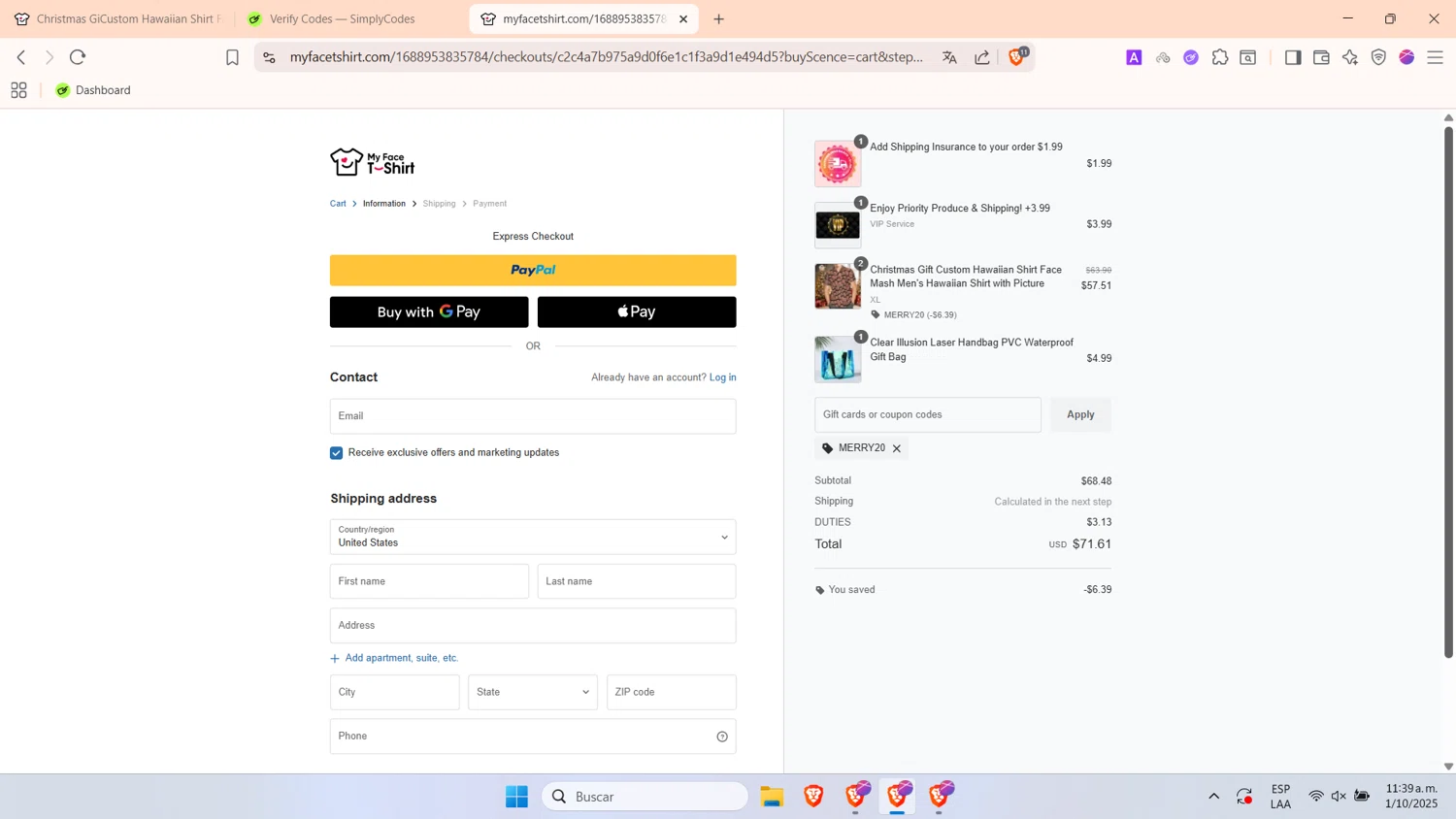Focus the City input field
This screenshot has height=819, width=1456.
point(395,693)
